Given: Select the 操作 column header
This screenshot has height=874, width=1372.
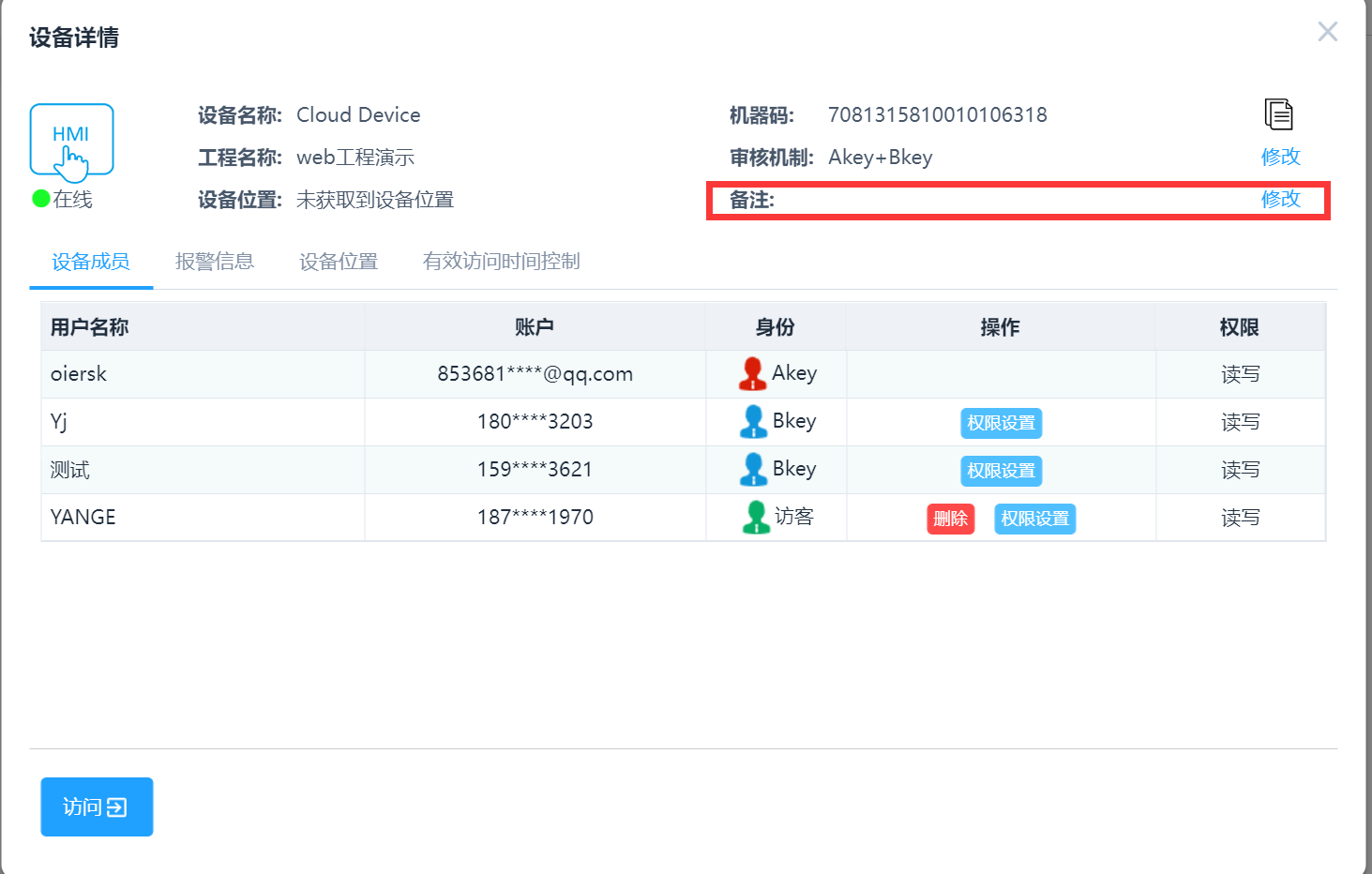Looking at the screenshot, I should click(x=1001, y=327).
